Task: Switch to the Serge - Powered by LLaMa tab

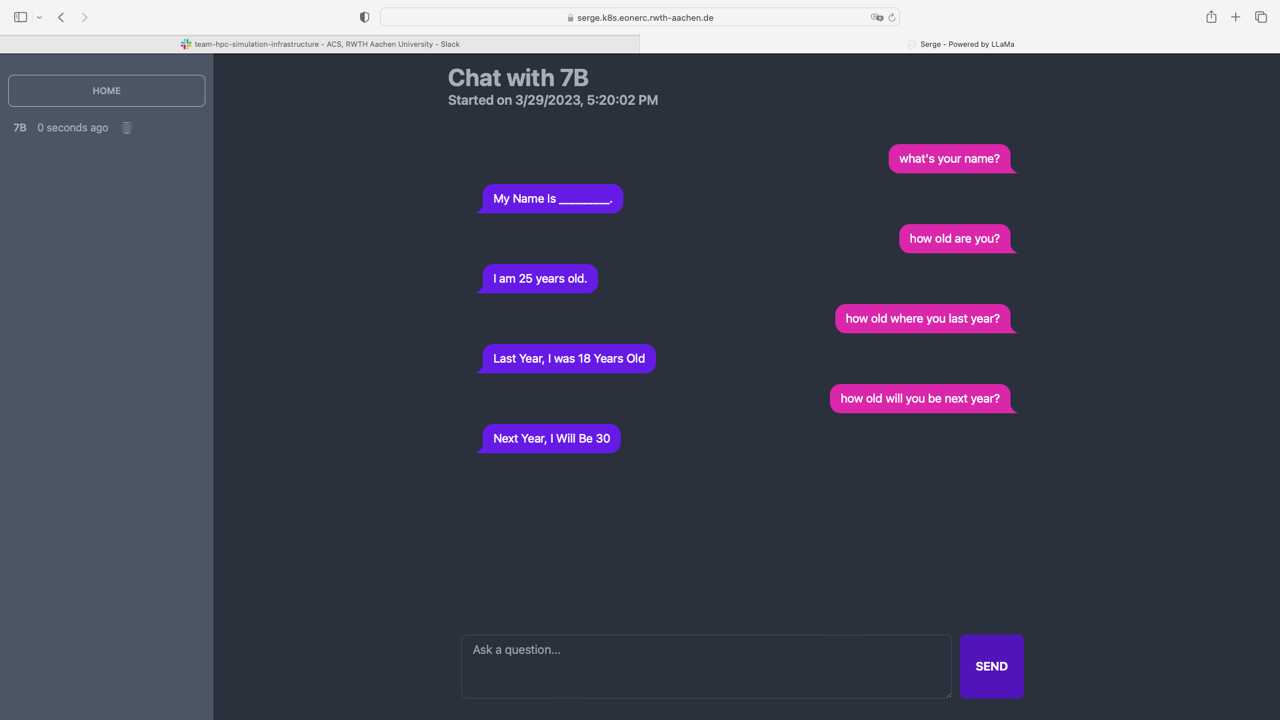Action: point(960,44)
